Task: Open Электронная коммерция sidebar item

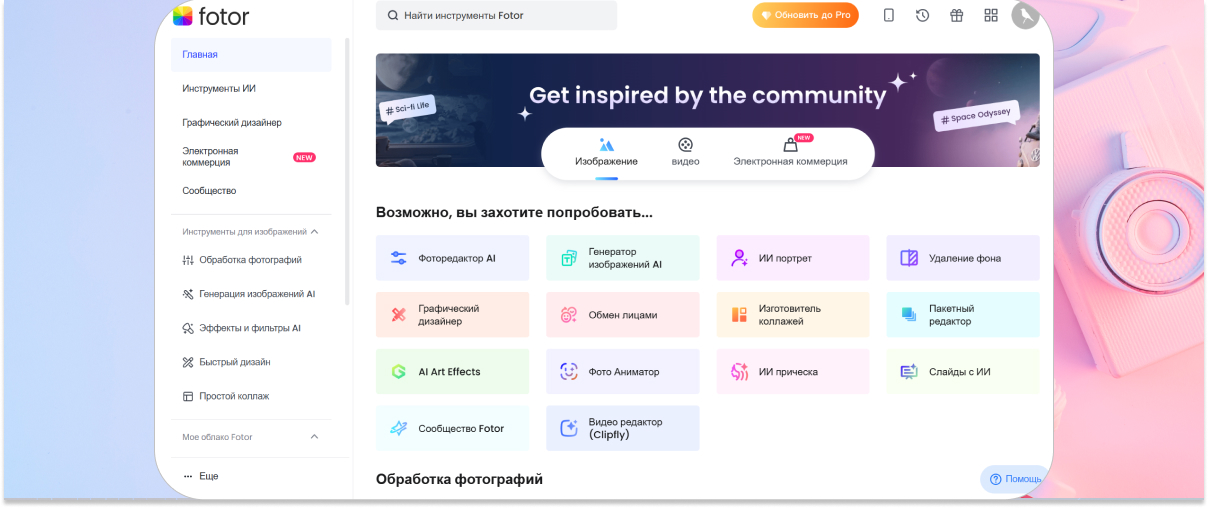Action: point(251,157)
